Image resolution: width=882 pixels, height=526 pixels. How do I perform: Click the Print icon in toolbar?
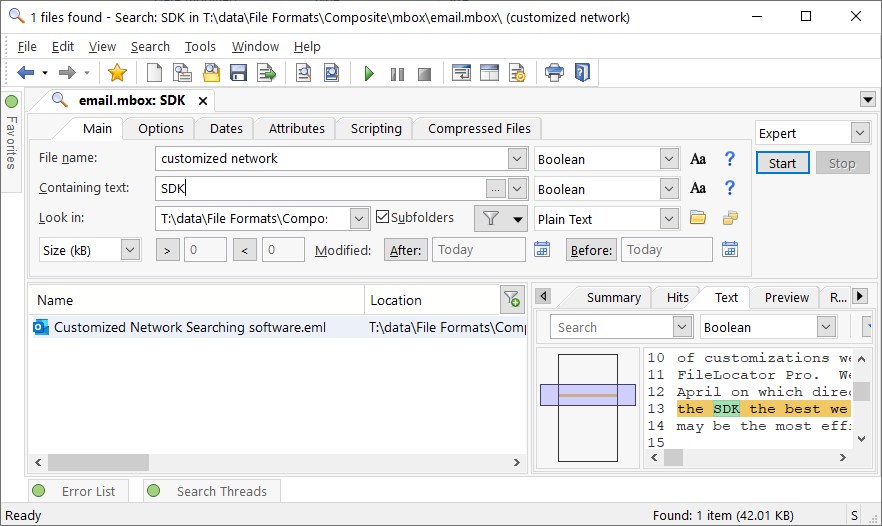tap(554, 73)
